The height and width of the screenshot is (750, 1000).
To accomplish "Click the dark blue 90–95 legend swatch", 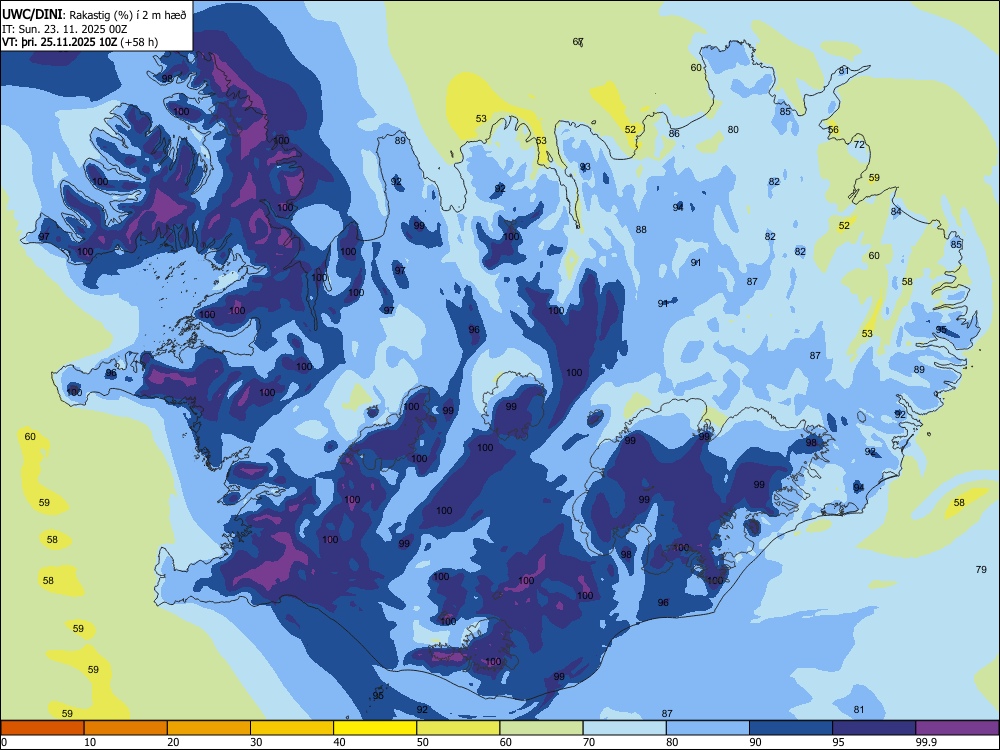I will pyautogui.click(x=791, y=728).
